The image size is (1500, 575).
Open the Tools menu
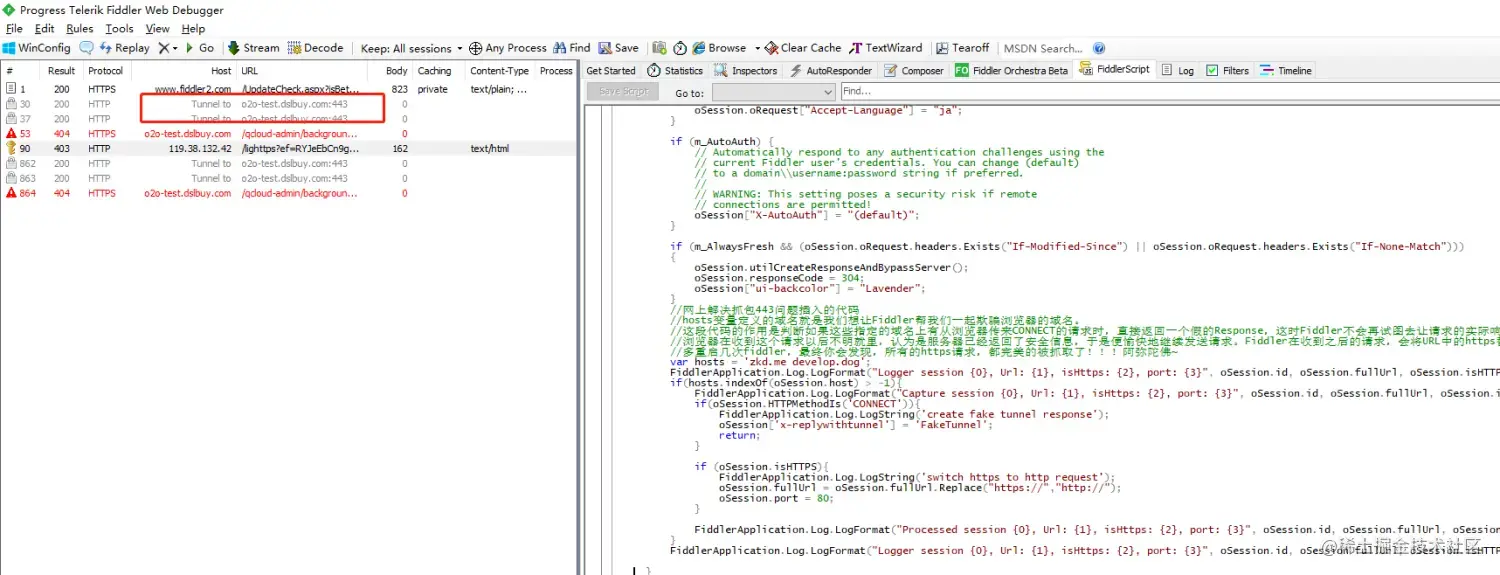point(119,29)
